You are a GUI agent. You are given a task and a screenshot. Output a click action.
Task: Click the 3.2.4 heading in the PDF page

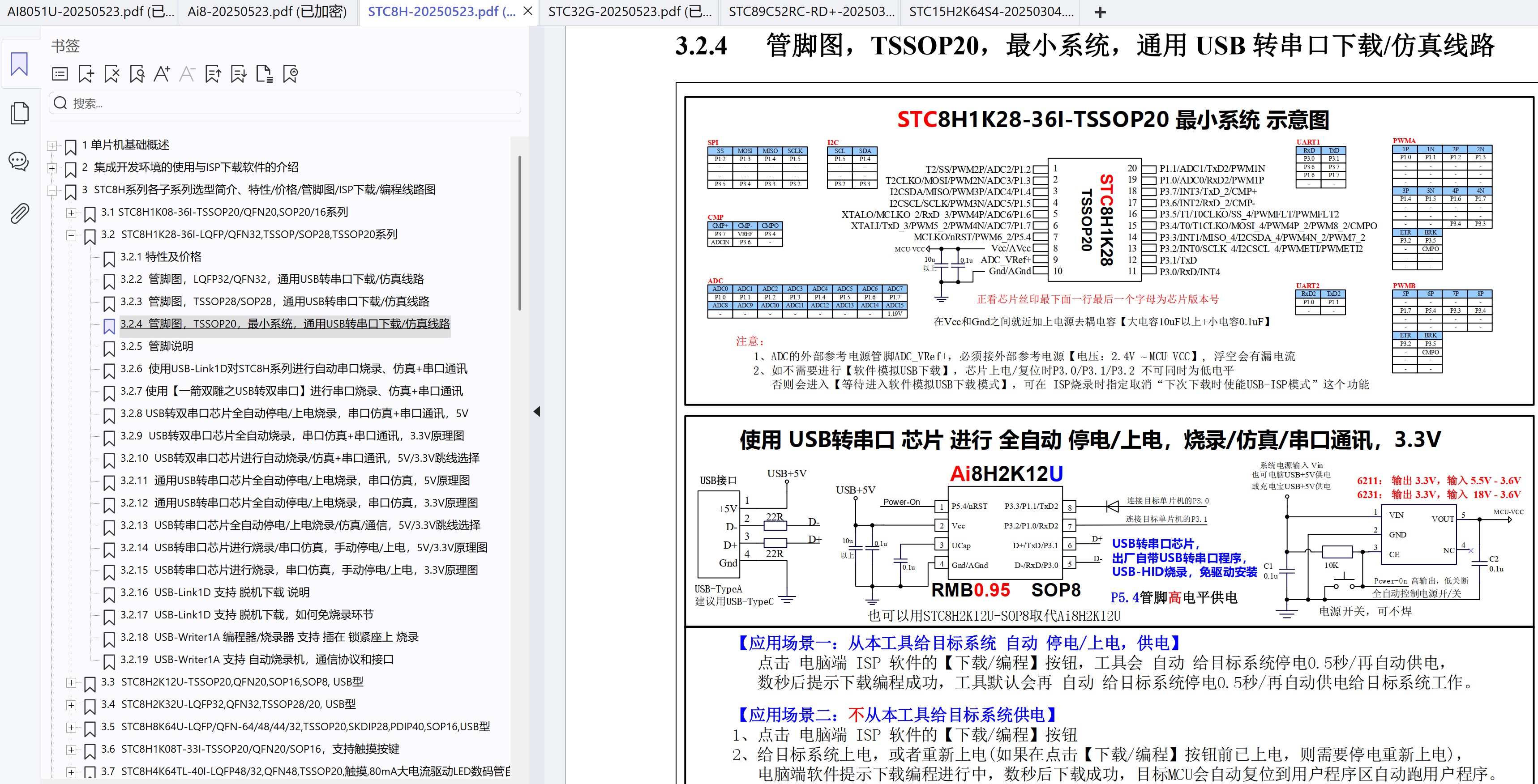[1084, 46]
